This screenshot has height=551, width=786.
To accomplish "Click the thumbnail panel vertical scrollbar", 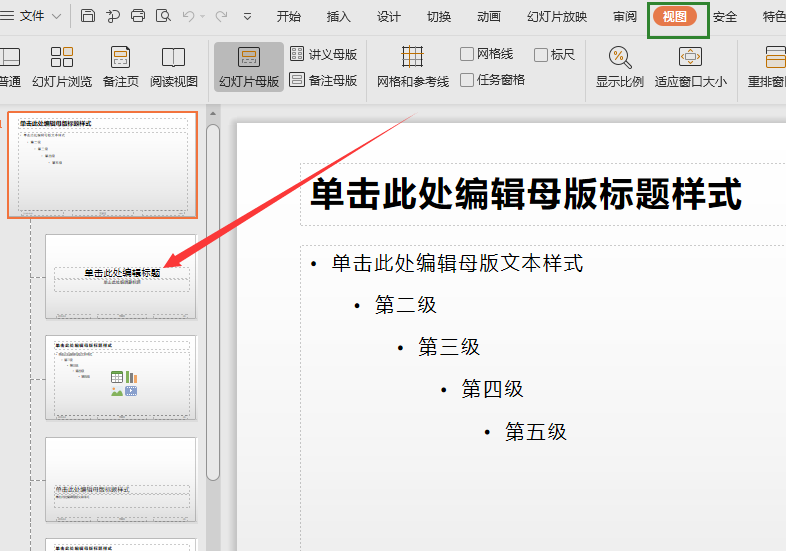I will click(213, 300).
